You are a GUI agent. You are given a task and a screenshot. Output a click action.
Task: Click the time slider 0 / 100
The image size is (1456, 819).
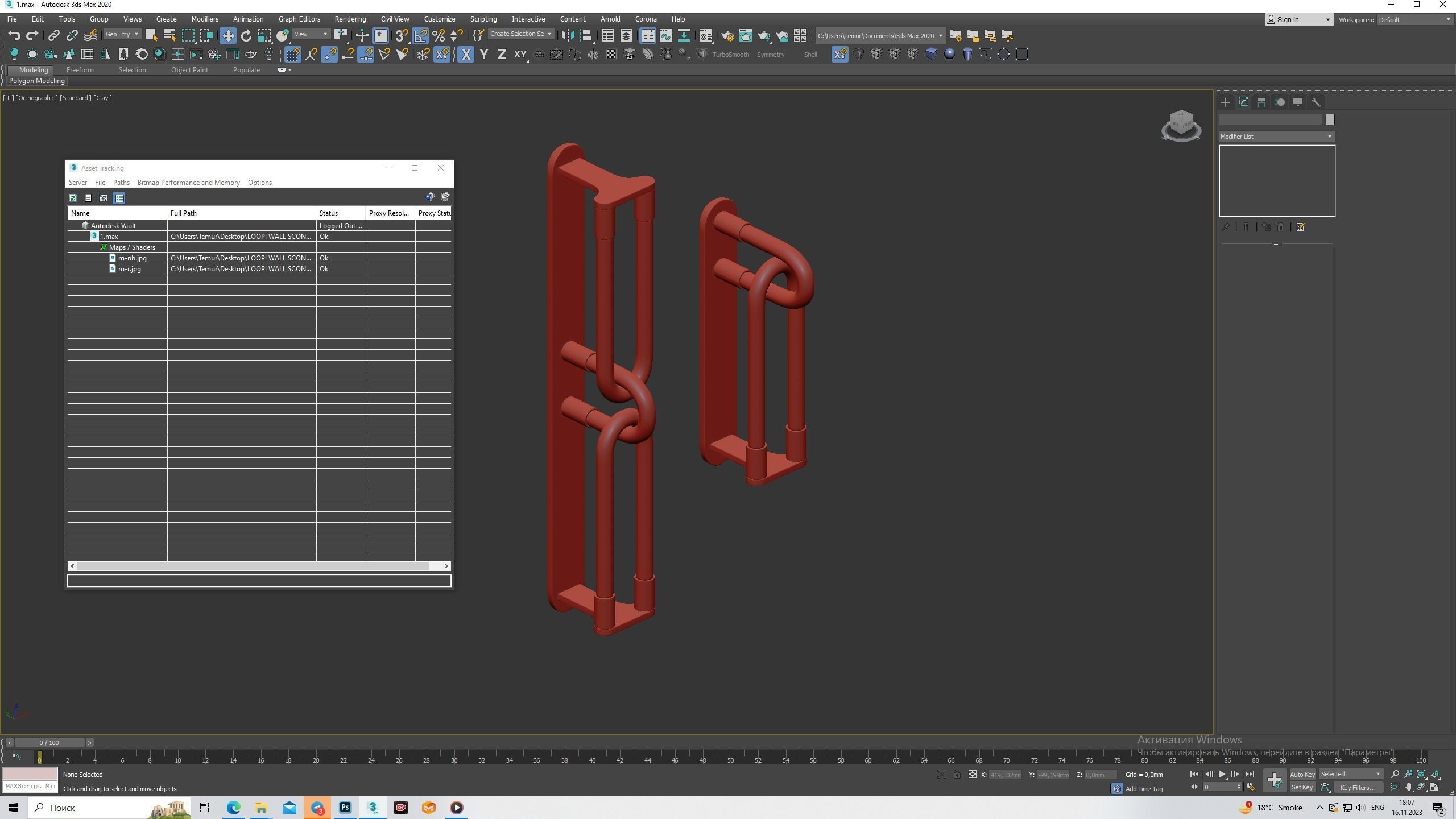point(49,743)
